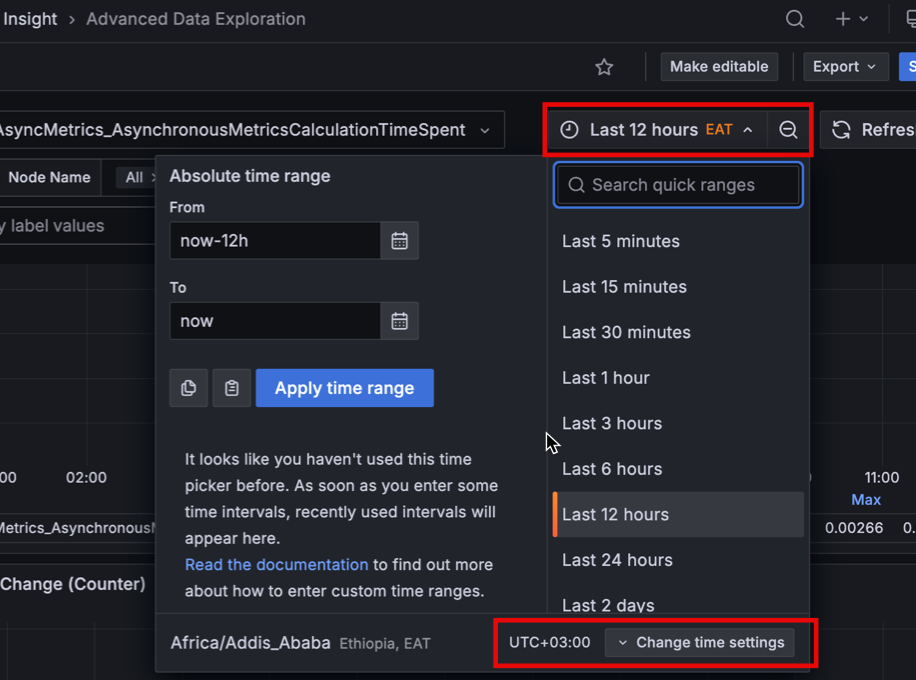The height and width of the screenshot is (680, 916).
Task: Click the Insight breadcrumb link
Action: point(29,19)
